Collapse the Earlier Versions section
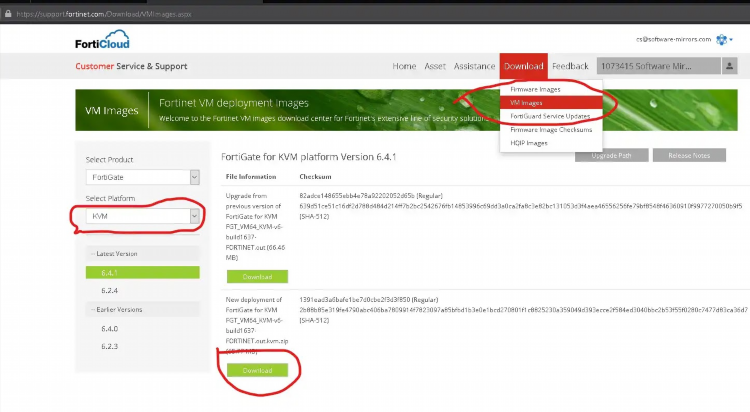The height and width of the screenshot is (412, 750). point(143,310)
